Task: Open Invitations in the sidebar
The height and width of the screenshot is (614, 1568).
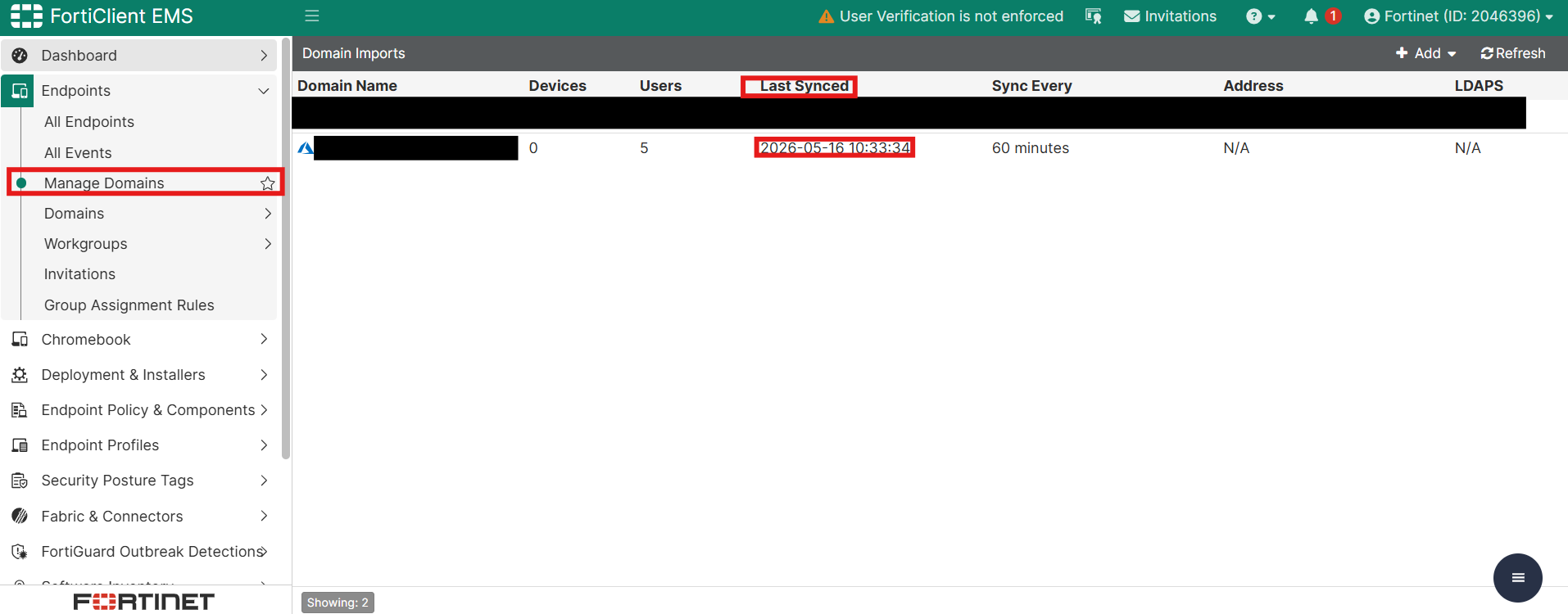Action: 79,274
